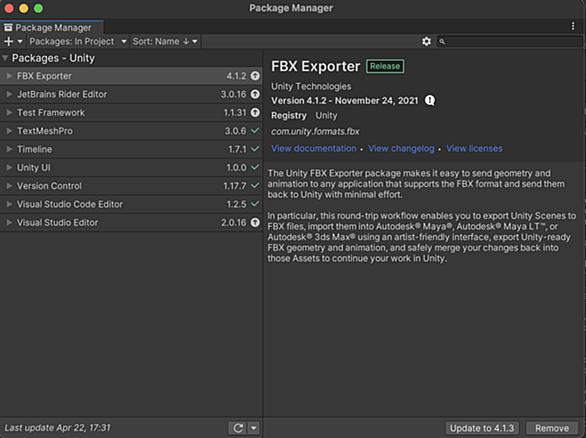Click version 1.17.7 on Version Control row

coord(235,186)
